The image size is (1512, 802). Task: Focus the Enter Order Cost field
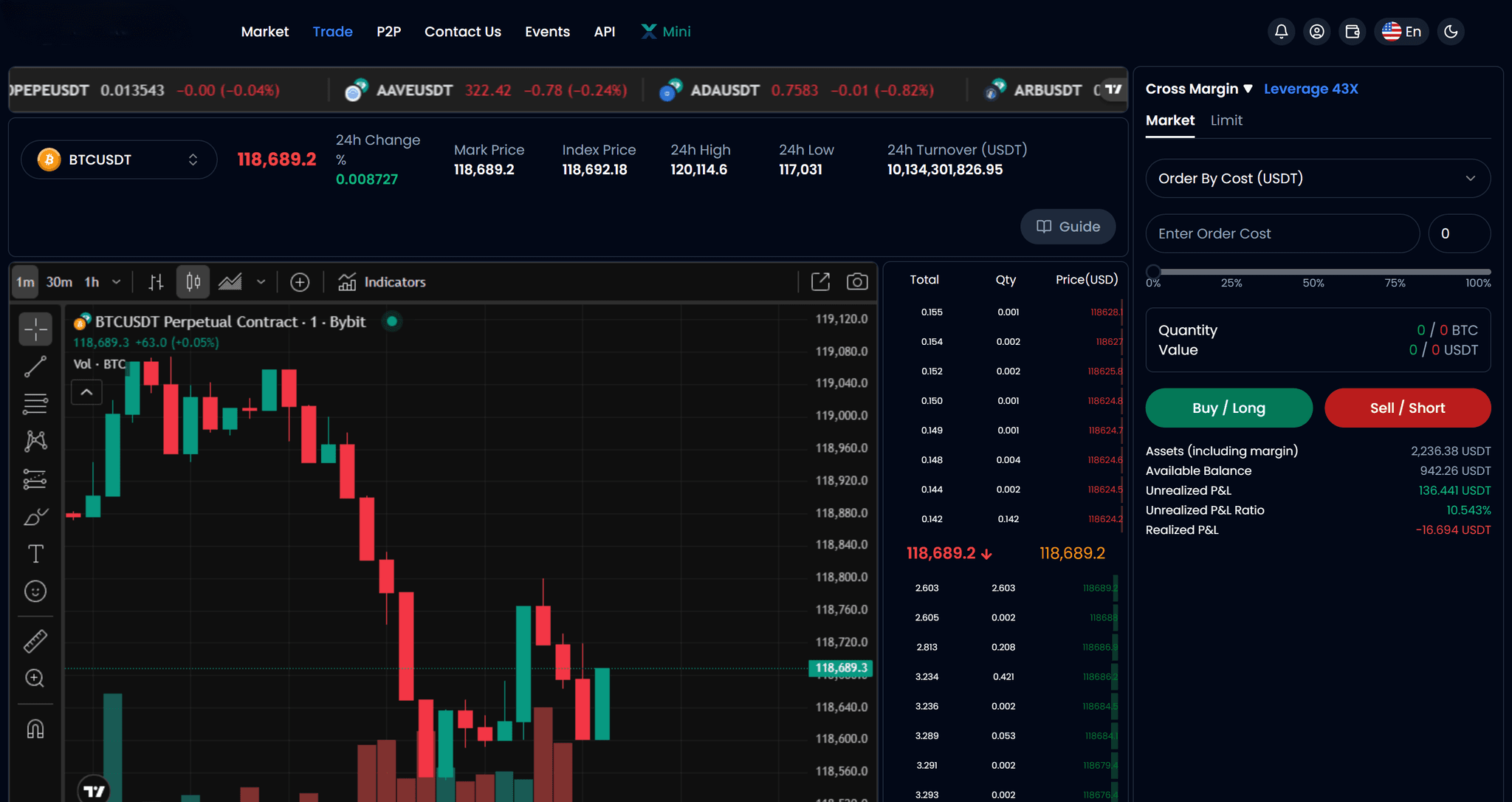tap(1282, 233)
